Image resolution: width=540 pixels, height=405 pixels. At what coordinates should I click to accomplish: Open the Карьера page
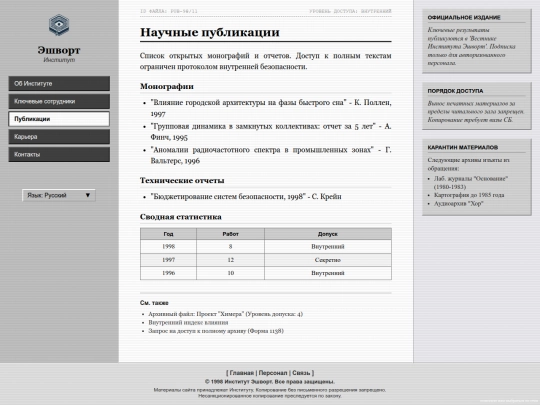[x=59, y=137]
